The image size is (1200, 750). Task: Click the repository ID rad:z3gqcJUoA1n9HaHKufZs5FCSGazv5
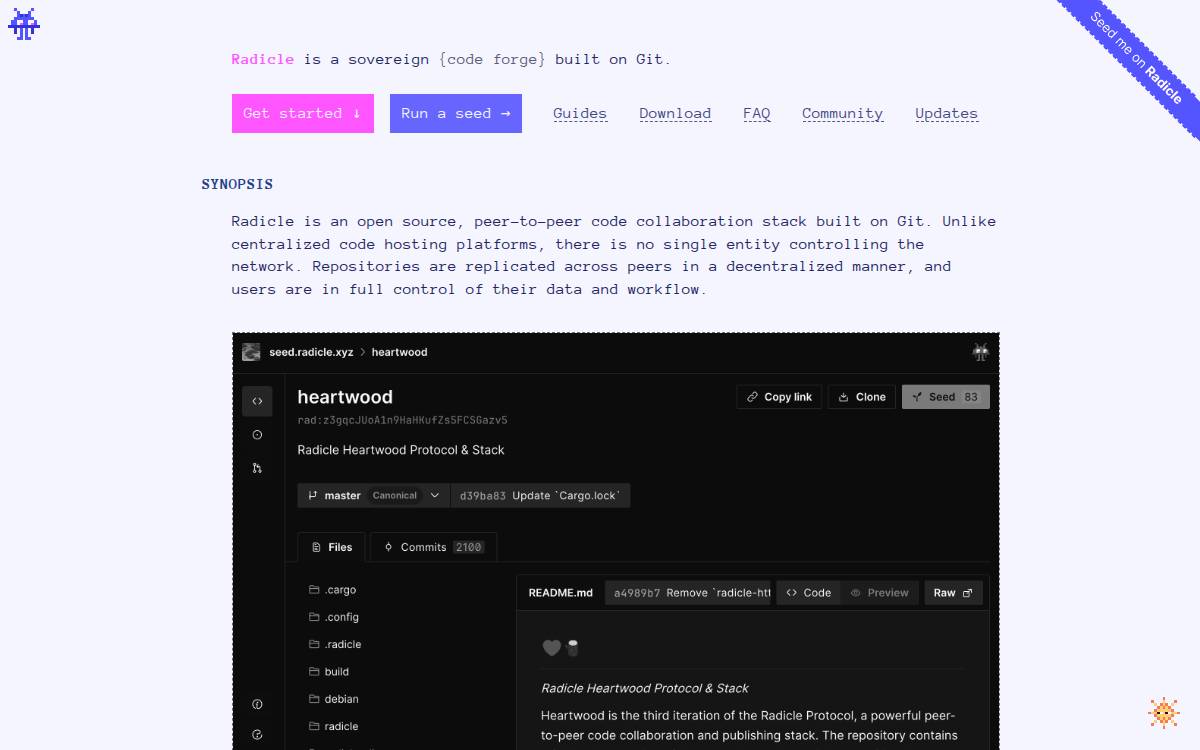click(402, 420)
